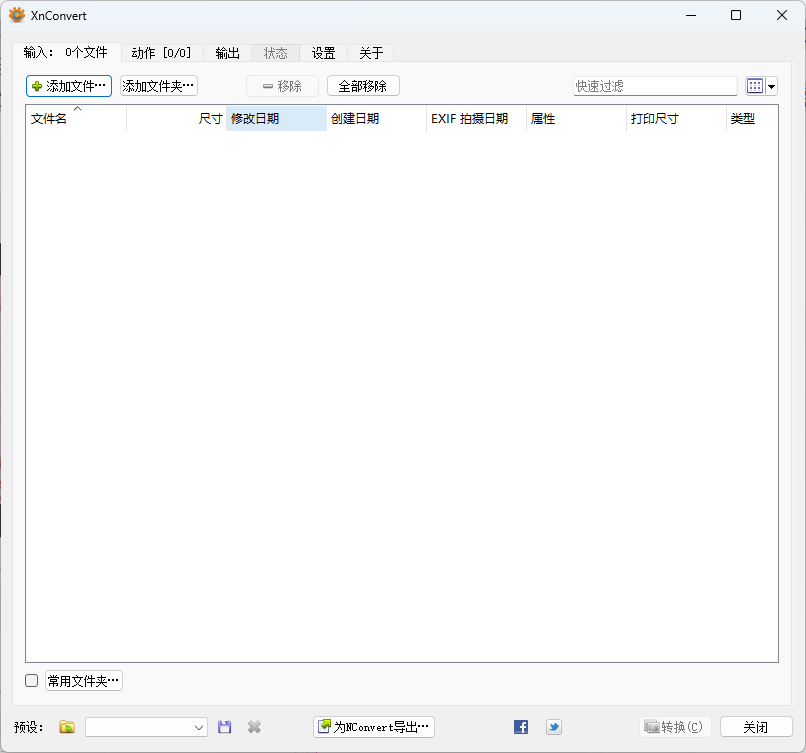Click the save preset floppy disk icon

click(x=225, y=727)
